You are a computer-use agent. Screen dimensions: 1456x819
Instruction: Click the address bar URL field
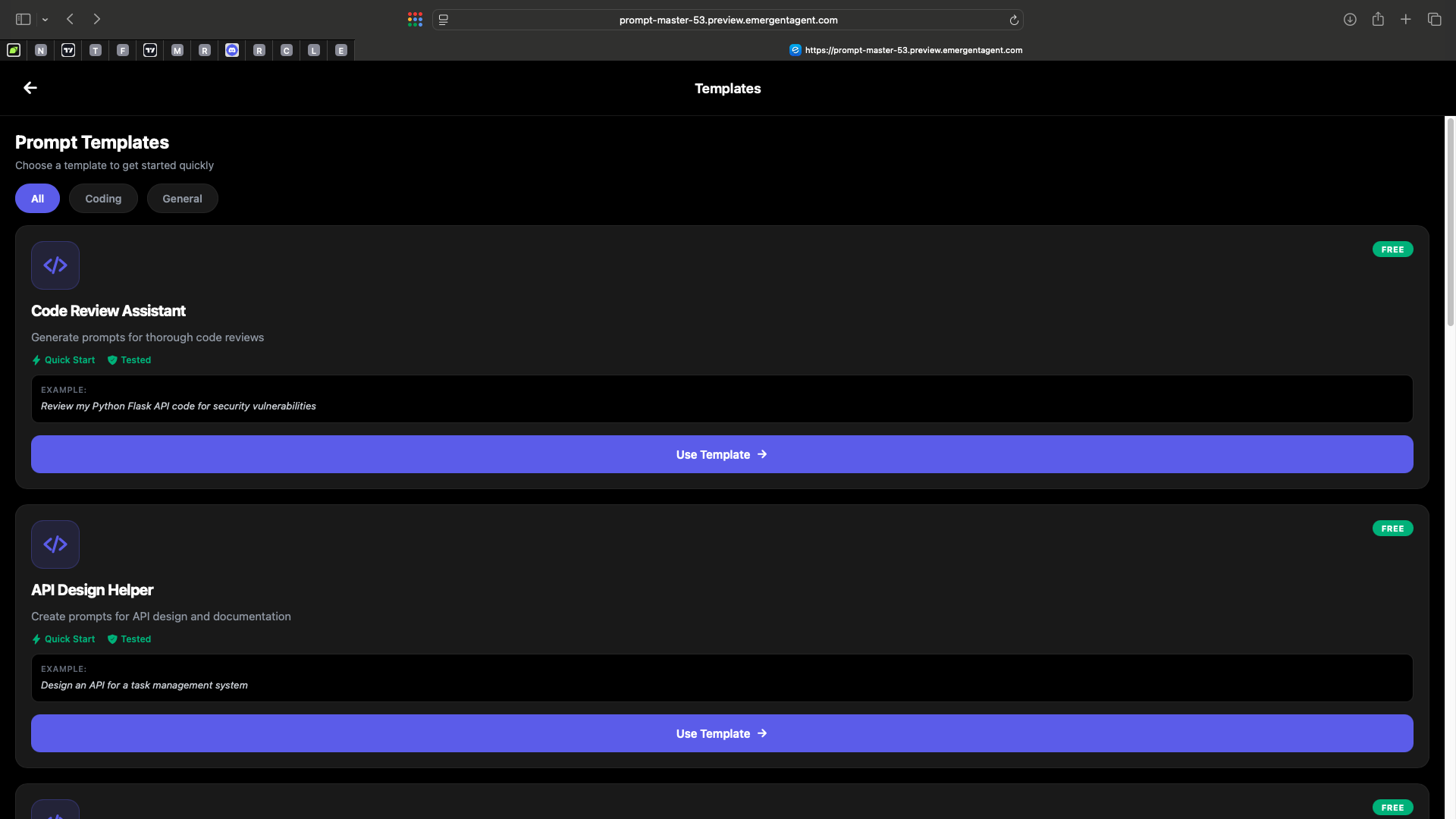728,20
